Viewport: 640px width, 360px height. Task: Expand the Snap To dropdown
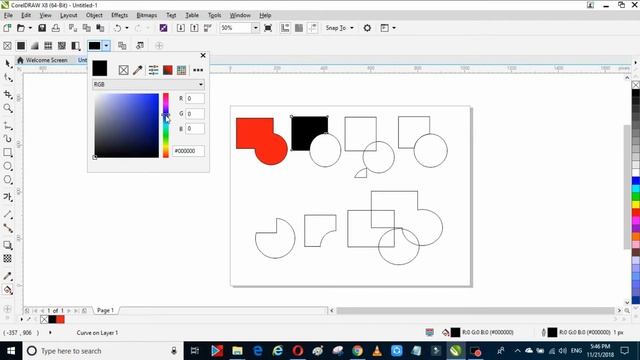[x=352, y=28]
